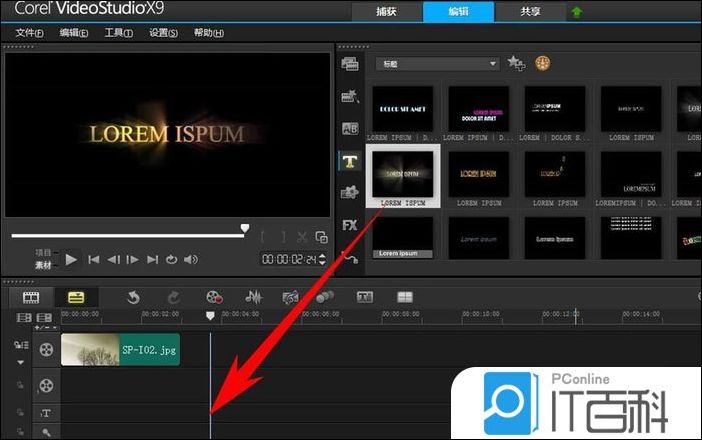The height and width of the screenshot is (440, 702).
Task: Toggle repeat playback in preview controls
Action: [x=171, y=259]
